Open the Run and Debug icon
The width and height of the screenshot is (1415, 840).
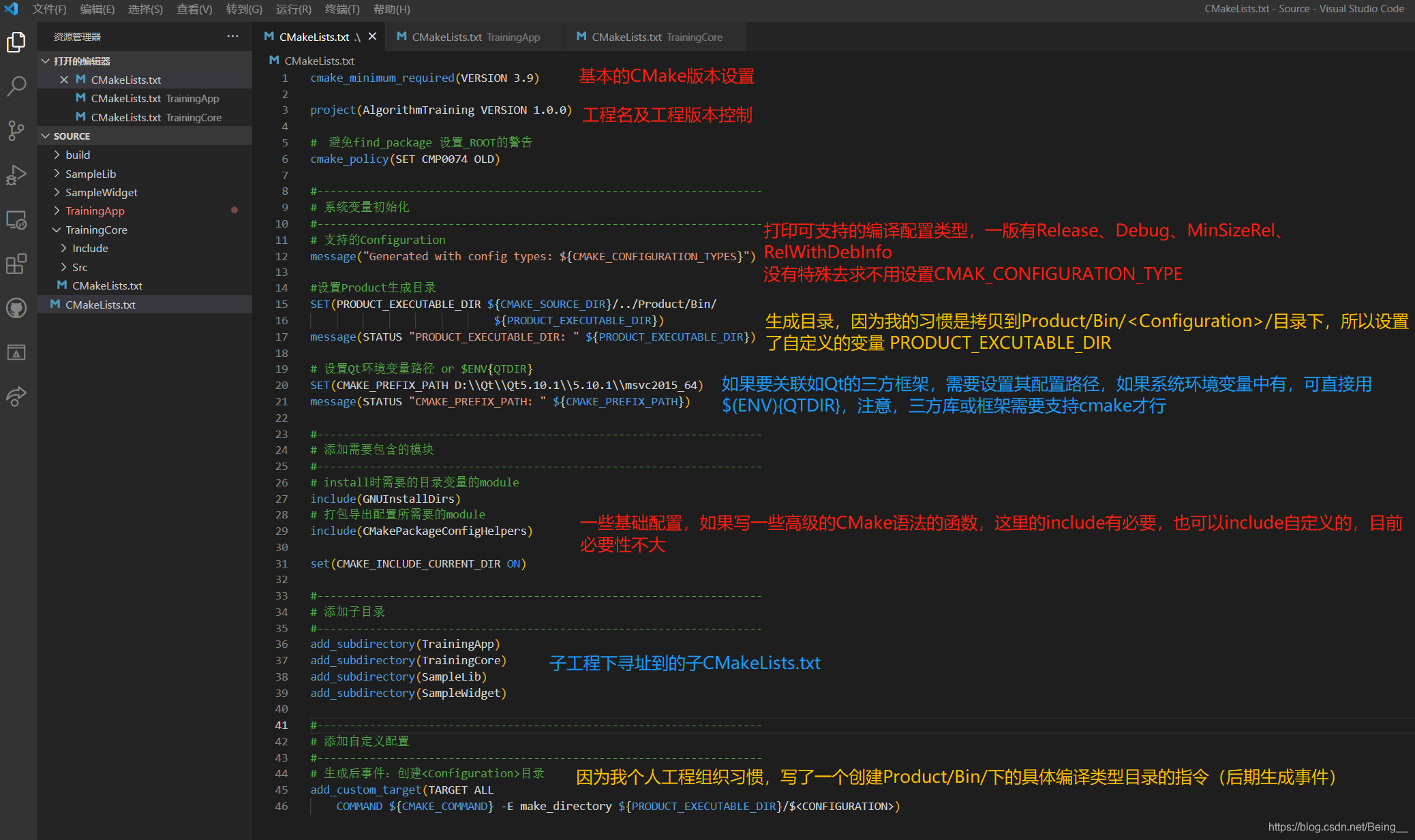click(x=16, y=175)
